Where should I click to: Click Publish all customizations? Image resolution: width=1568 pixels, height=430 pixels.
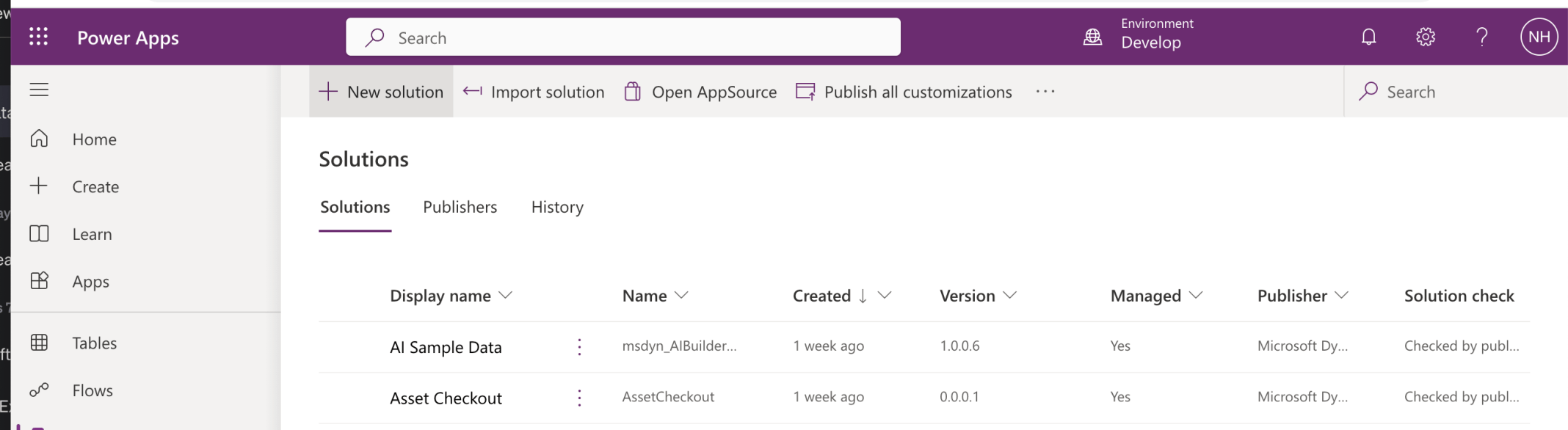[904, 92]
